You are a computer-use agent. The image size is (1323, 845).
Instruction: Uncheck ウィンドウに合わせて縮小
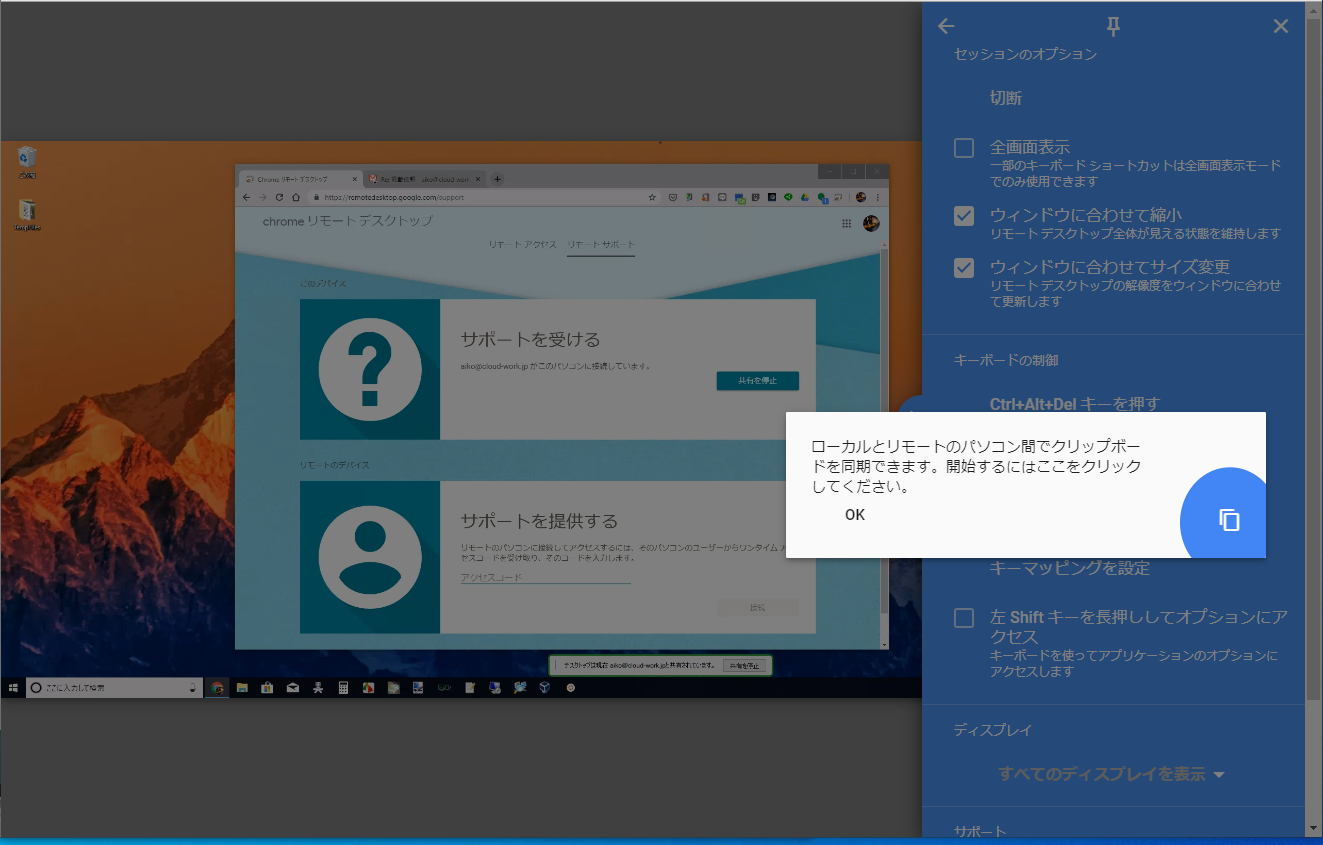pyautogui.click(x=964, y=215)
